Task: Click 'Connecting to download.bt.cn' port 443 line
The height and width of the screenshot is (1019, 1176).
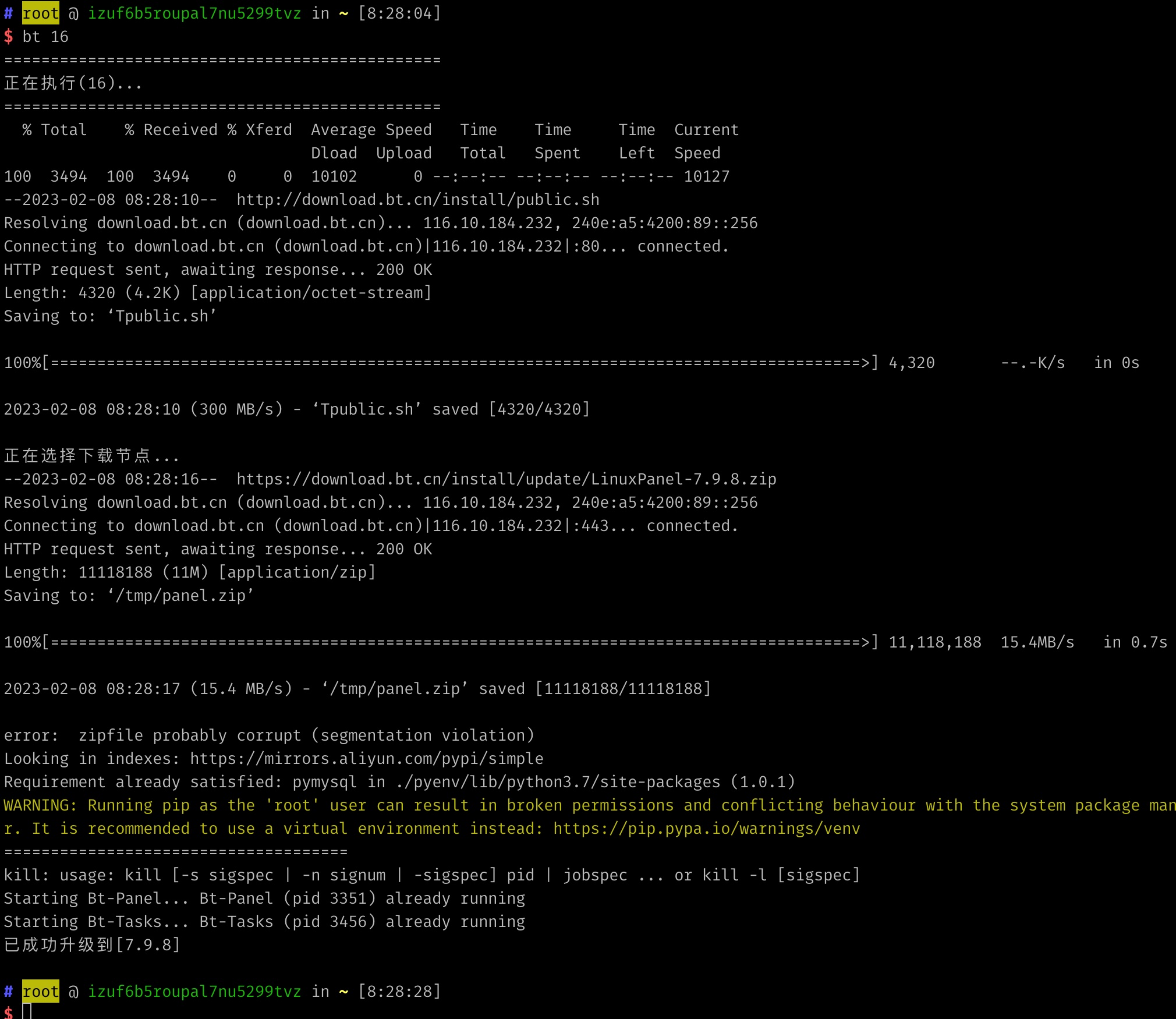Action: 371,526
